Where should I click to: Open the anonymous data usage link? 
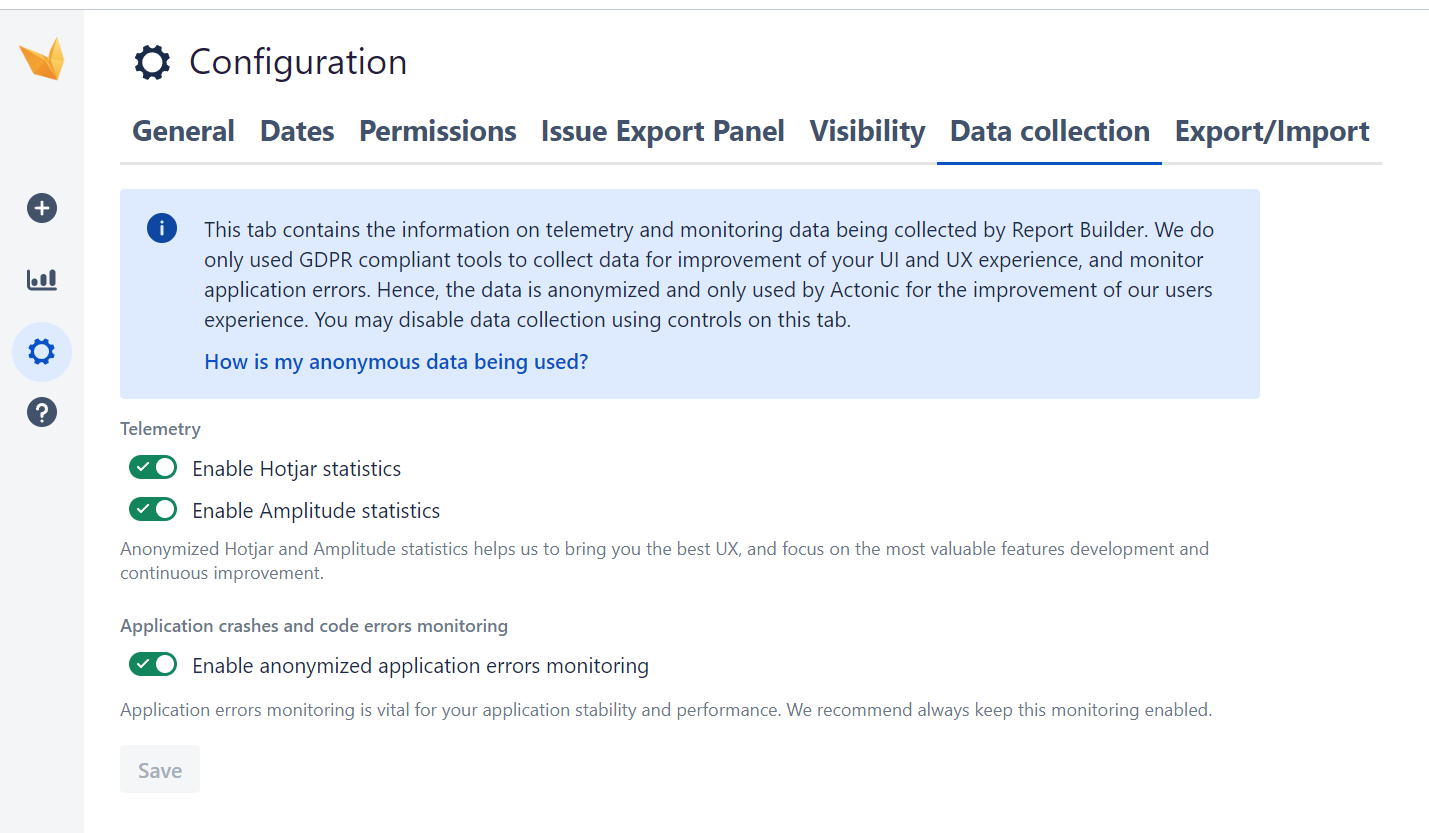click(x=395, y=361)
